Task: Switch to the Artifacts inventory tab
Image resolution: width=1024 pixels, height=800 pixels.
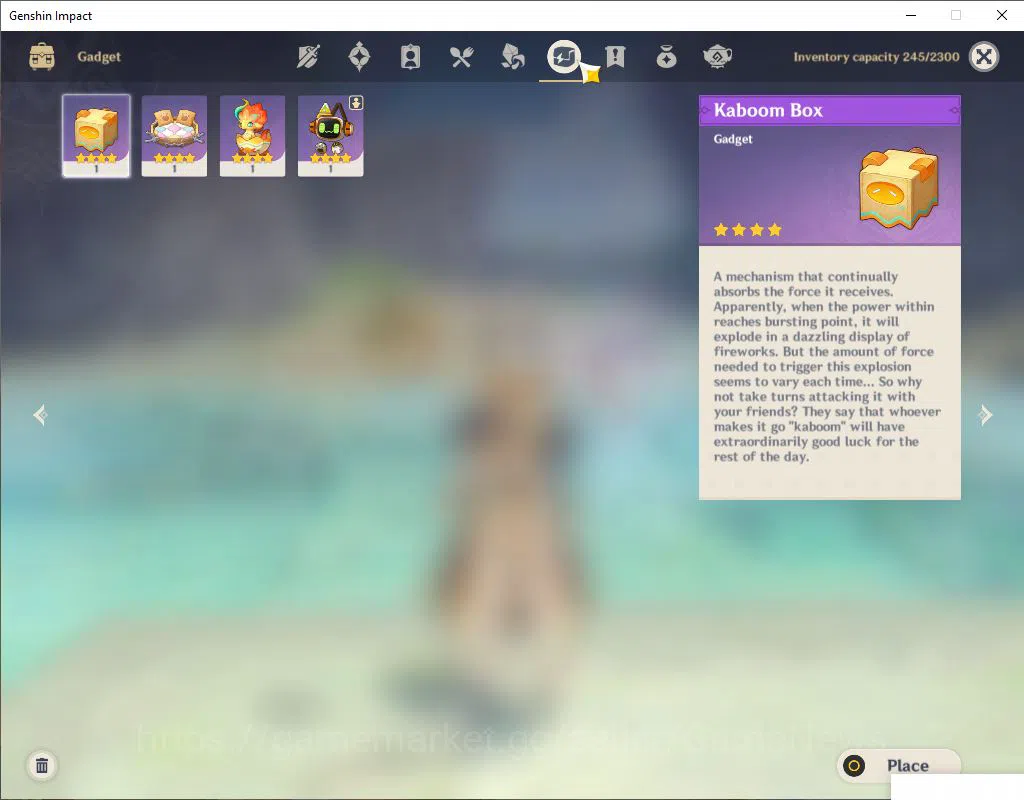Action: click(x=359, y=57)
